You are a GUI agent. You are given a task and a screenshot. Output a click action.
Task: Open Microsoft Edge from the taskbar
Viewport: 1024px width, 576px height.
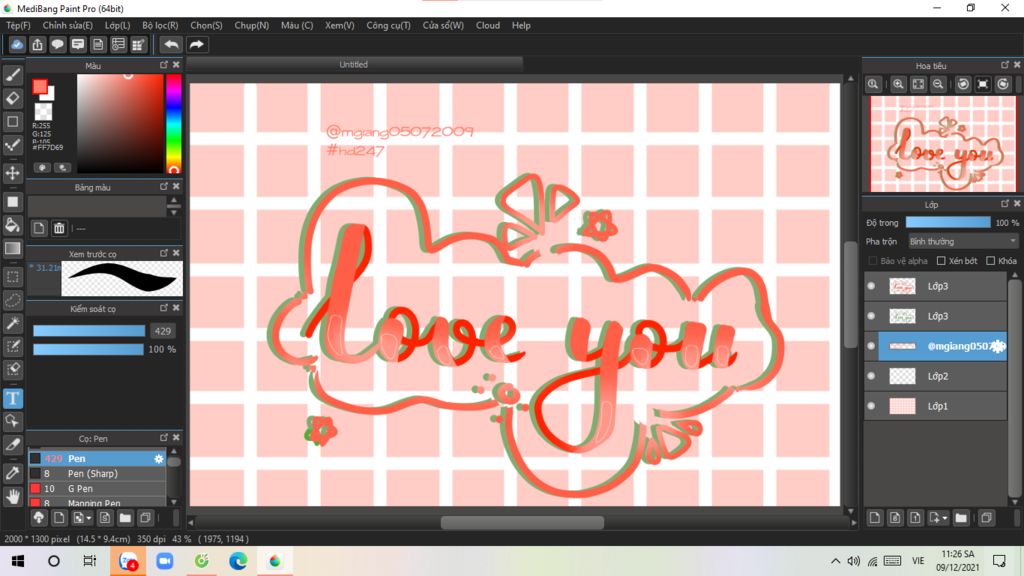coord(238,561)
